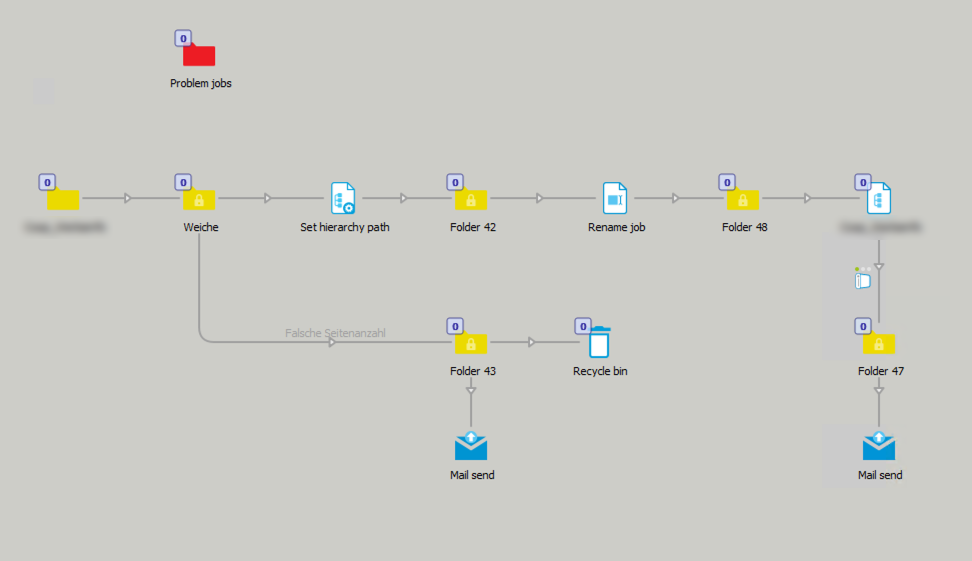The image size is (972, 561).
Task: Click the job count badge on Folder 48
Action: click(727, 182)
